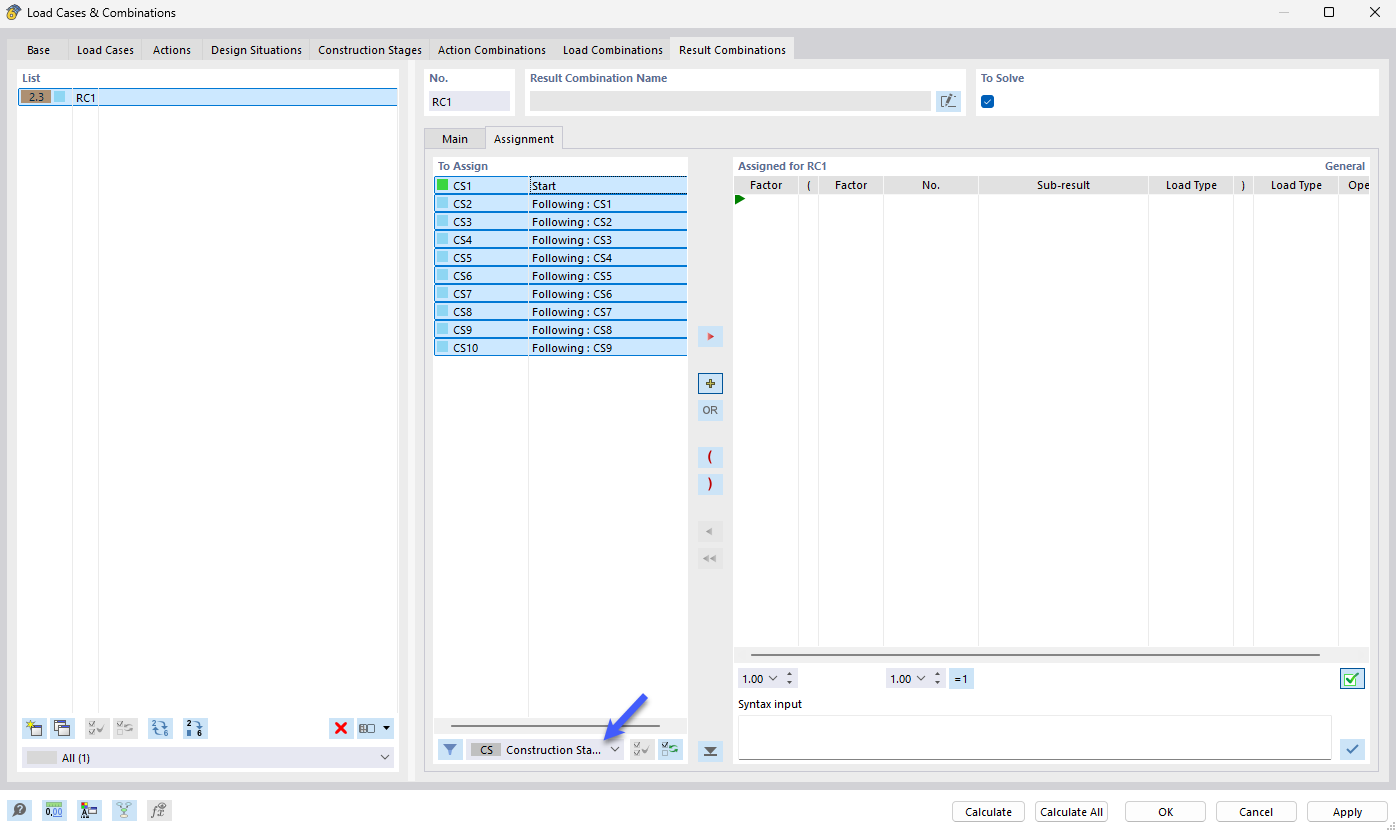The height and width of the screenshot is (830, 1396).
Task: Create a new result combination in the List panel
Action: click(x=35, y=728)
